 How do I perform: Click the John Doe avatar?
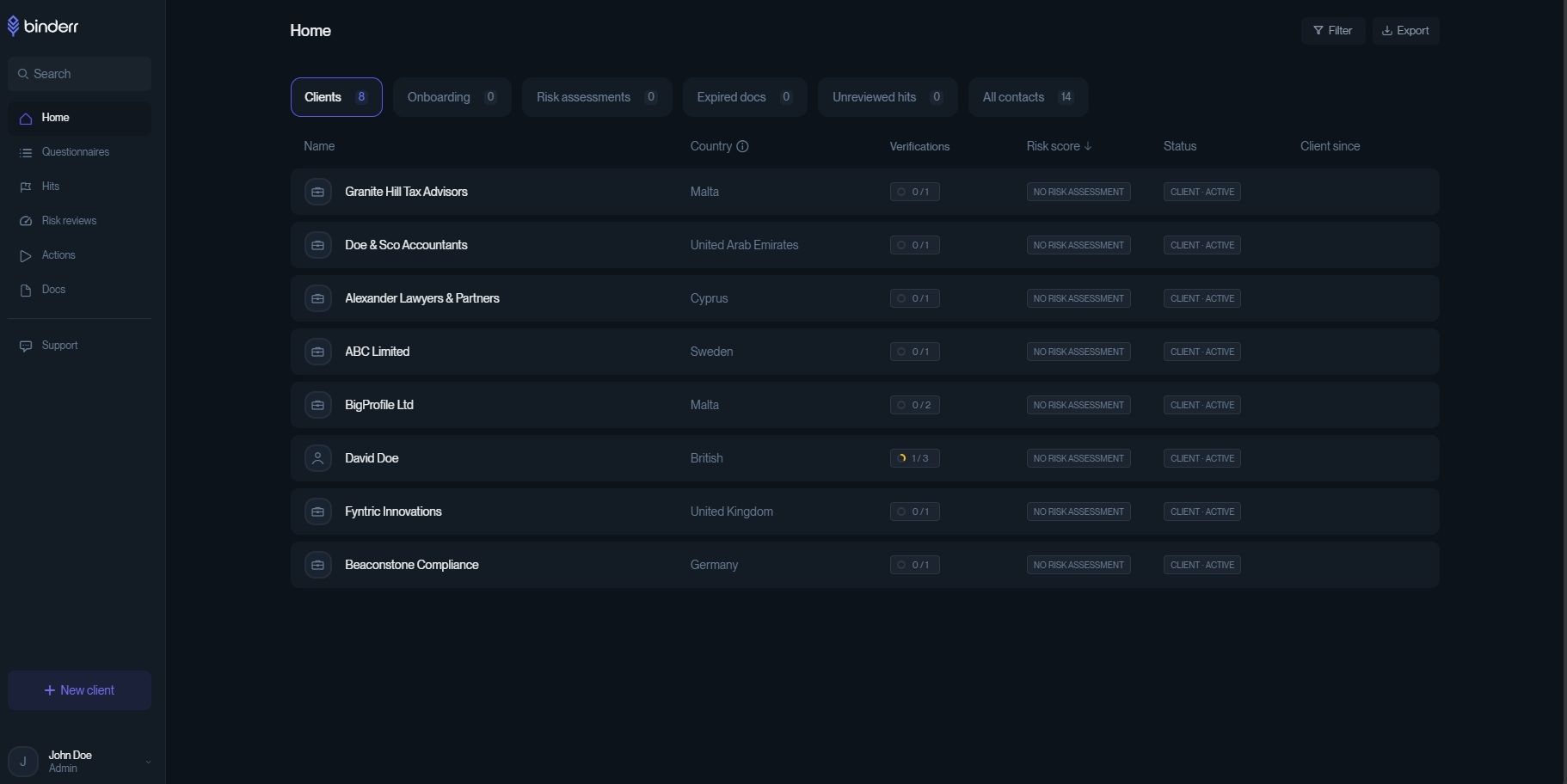[23, 762]
